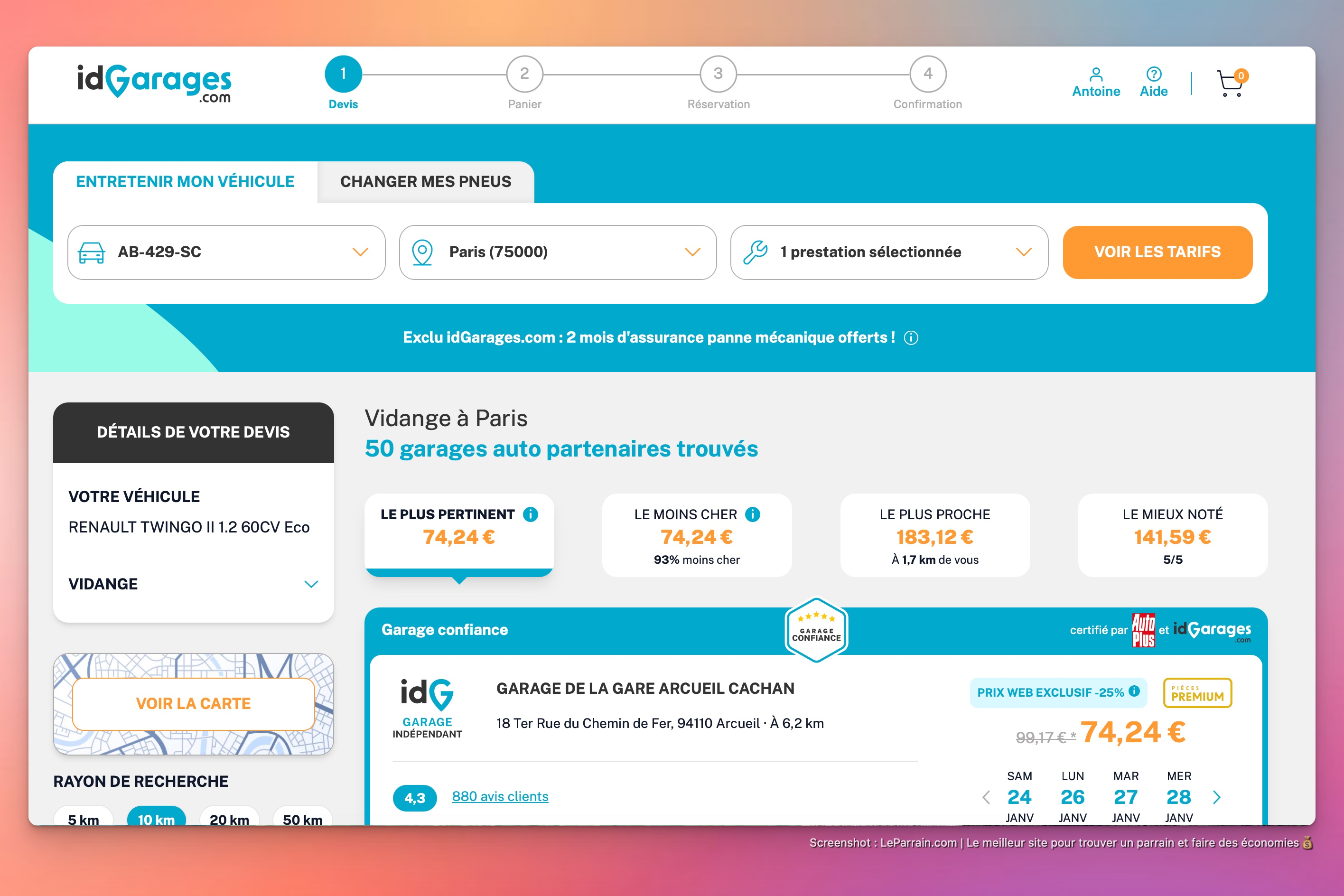This screenshot has height=896, width=1344.
Task: Open the Aide help icon
Action: (x=1153, y=75)
